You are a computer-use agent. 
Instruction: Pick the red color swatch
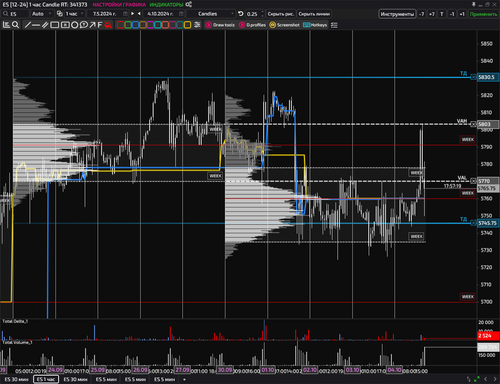click(120, 25)
